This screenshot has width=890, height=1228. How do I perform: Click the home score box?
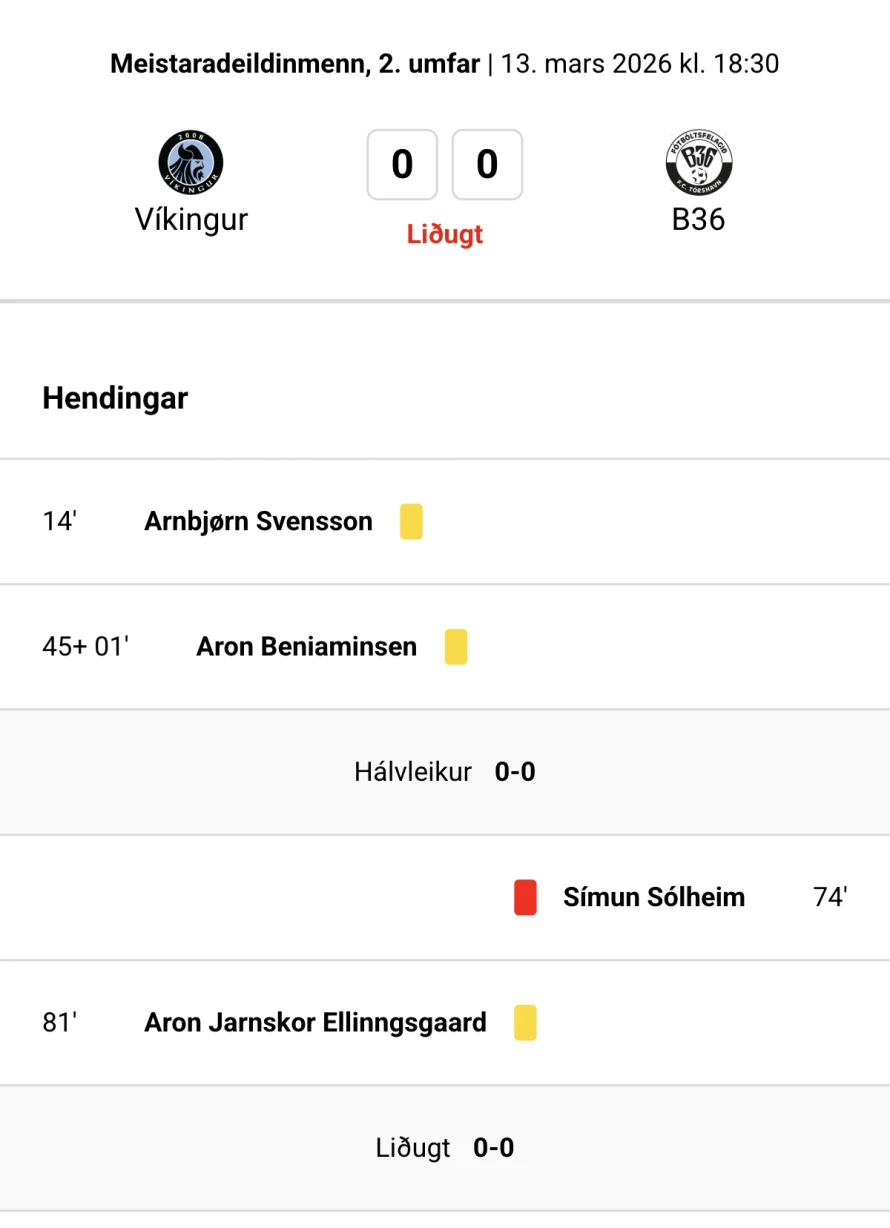coord(402,164)
